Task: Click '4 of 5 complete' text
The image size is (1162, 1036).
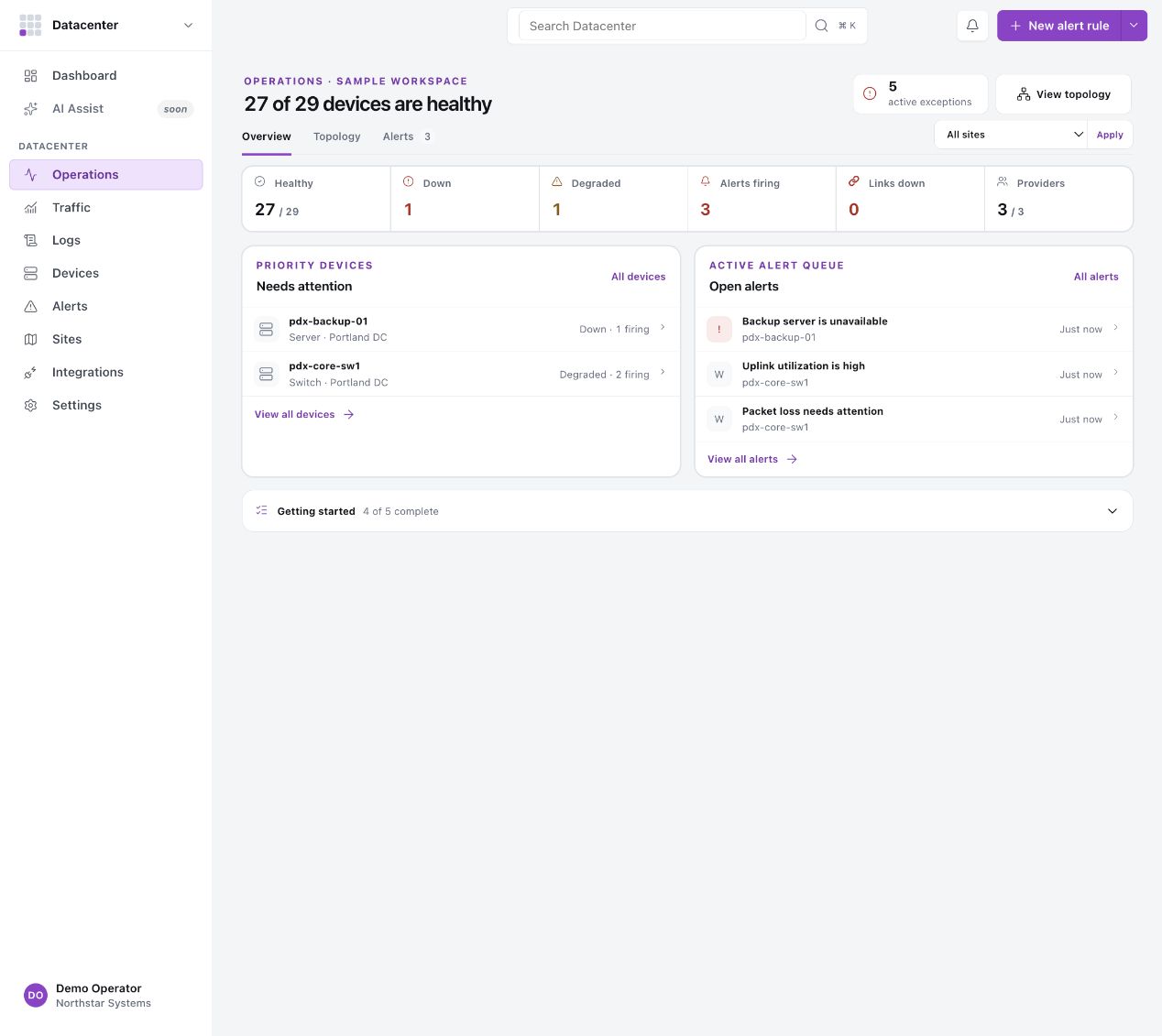Action: (x=400, y=511)
